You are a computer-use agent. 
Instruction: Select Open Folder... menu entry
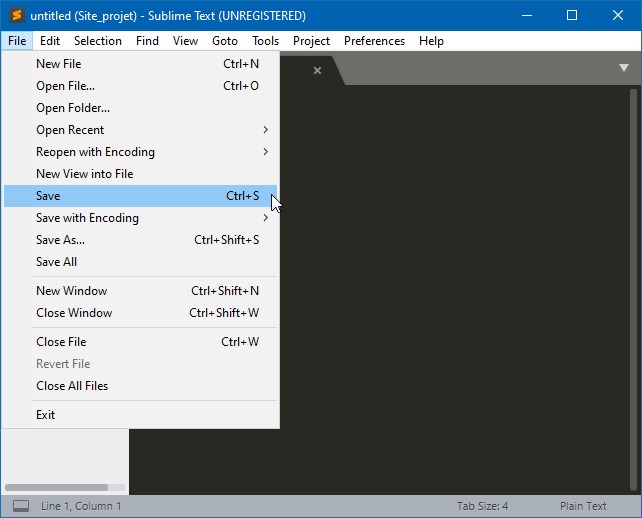coord(140,108)
